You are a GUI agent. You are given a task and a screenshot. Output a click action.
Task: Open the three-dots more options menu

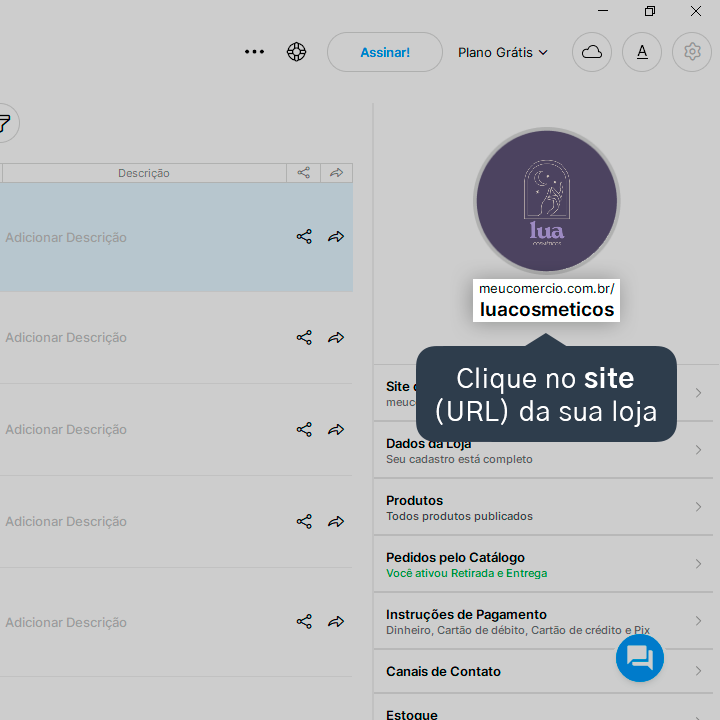(x=254, y=52)
